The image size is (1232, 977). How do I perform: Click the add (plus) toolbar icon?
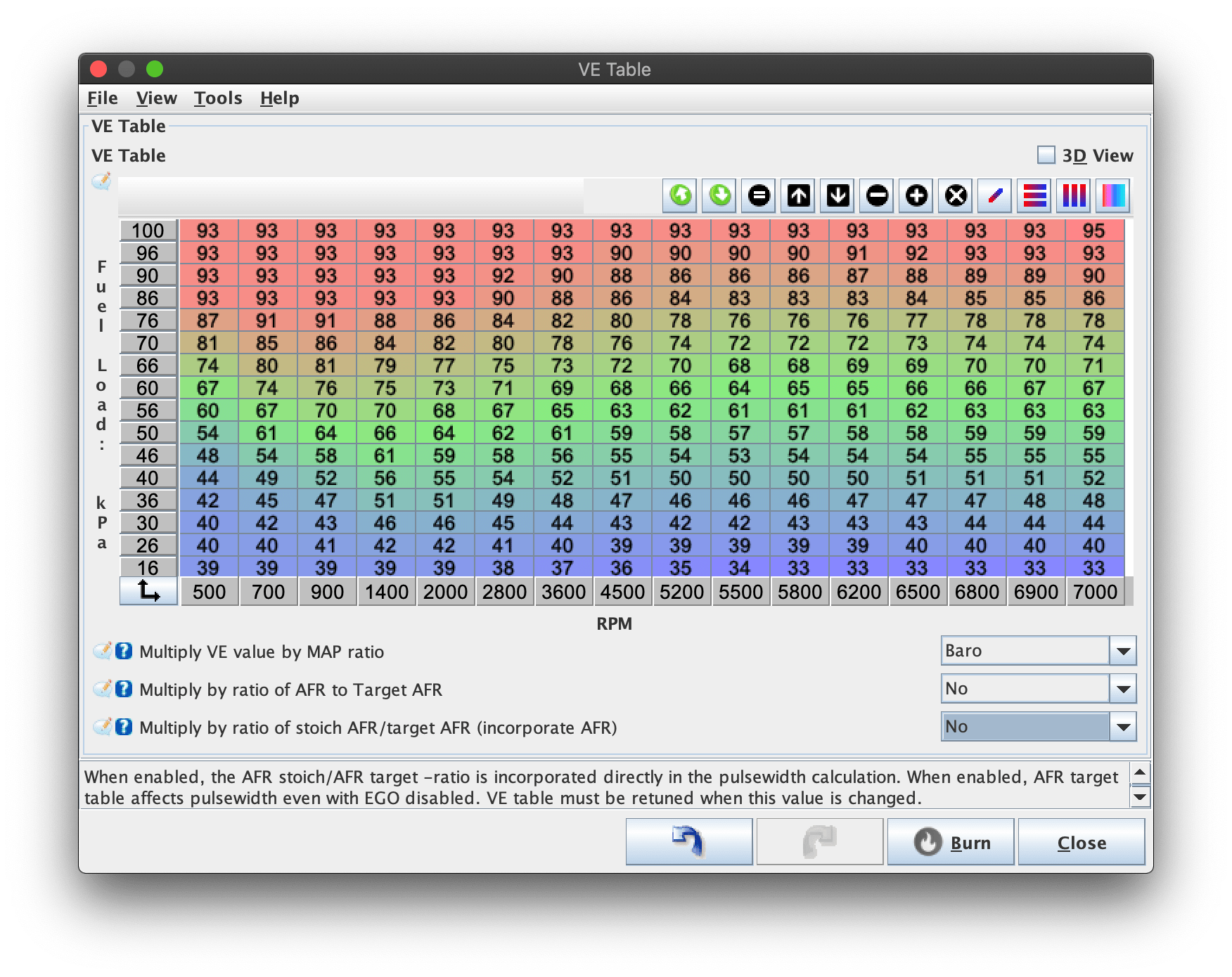(x=916, y=195)
